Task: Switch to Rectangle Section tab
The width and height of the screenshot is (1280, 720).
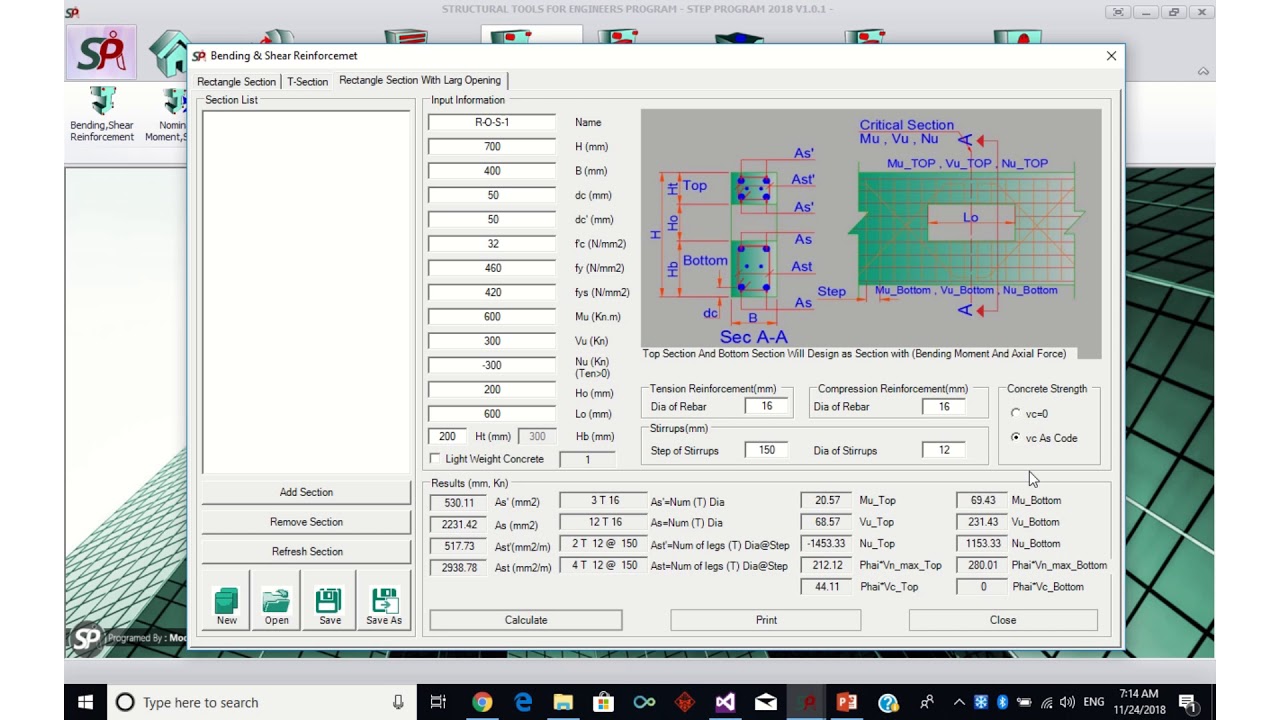Action: click(x=236, y=82)
